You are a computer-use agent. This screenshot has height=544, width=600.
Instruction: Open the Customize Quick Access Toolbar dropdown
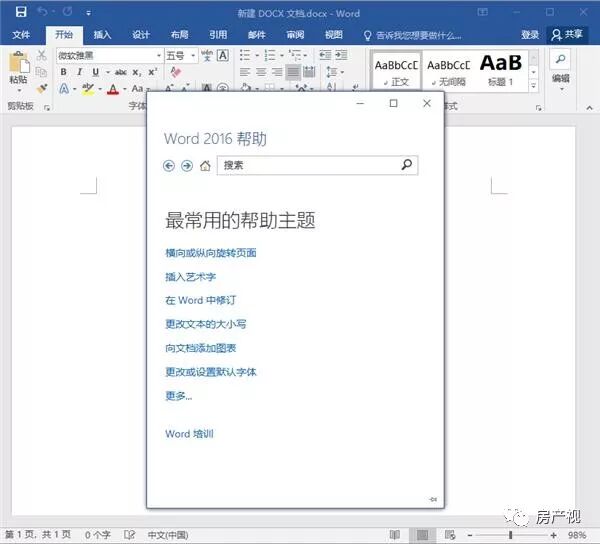click(88, 13)
